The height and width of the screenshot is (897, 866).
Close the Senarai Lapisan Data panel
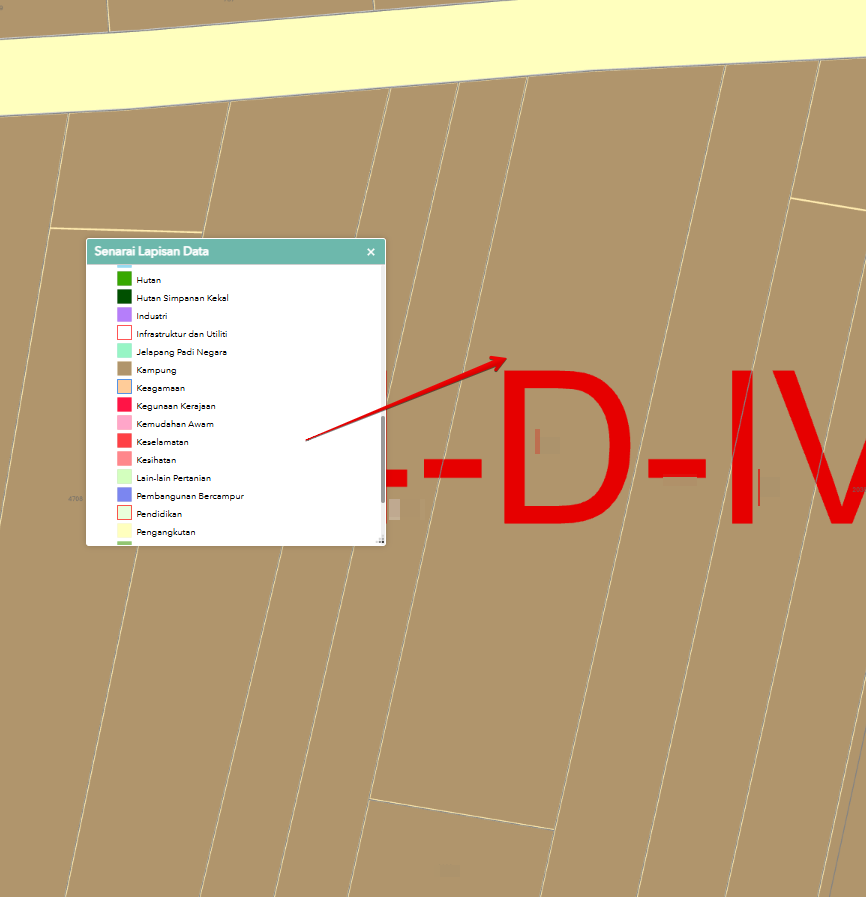(x=371, y=252)
